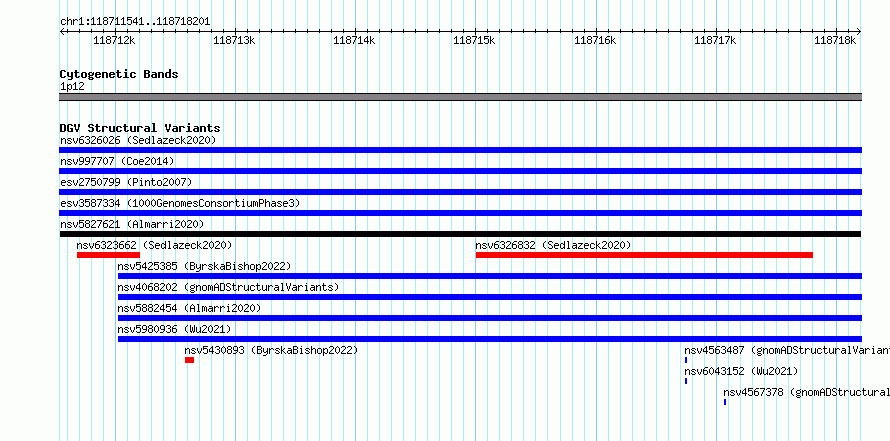
Task: Click the black bar for nsv5827621
Action: (x=460, y=234)
